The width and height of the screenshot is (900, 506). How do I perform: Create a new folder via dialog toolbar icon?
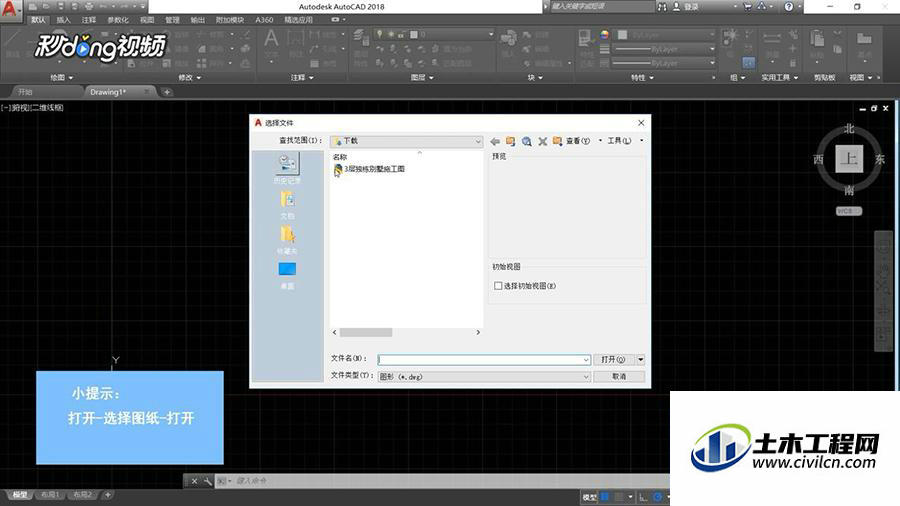(557, 141)
